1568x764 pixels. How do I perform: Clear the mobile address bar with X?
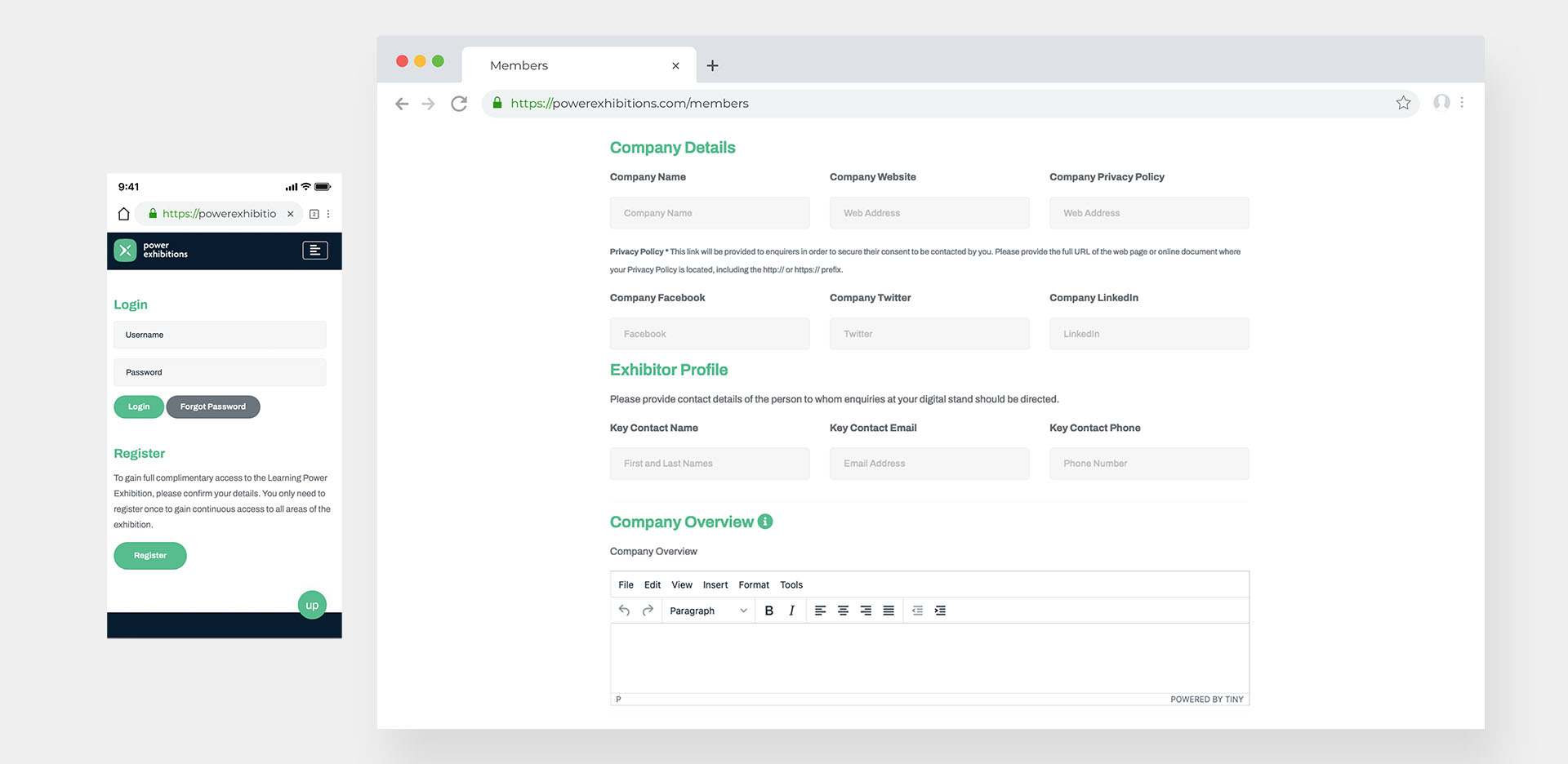tap(290, 214)
